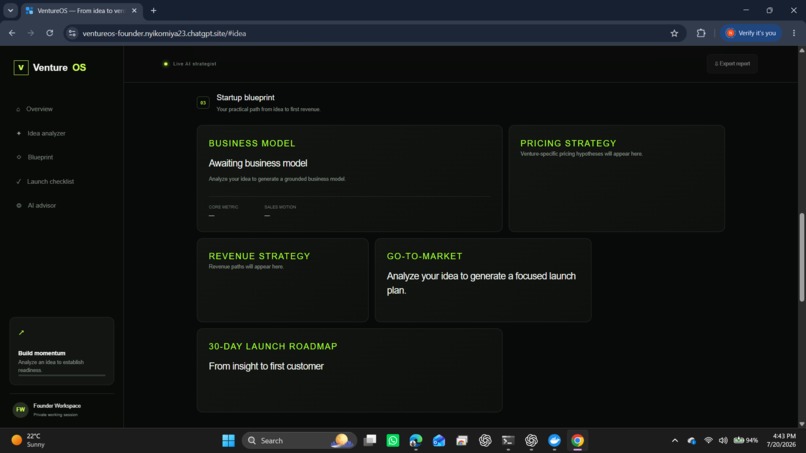806x453 pixels.
Task: Click the Overview circle icon
Action: click(x=19, y=110)
